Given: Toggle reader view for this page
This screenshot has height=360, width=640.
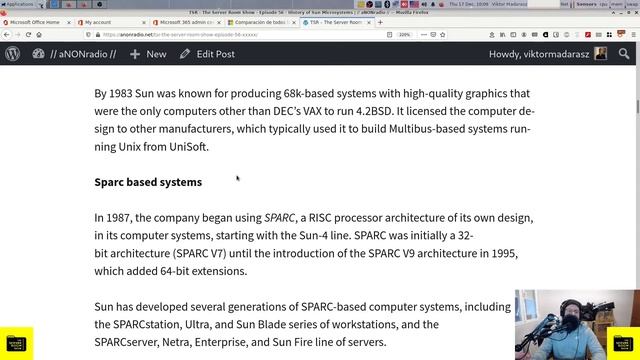Looking at the screenshot, I should (389, 35).
